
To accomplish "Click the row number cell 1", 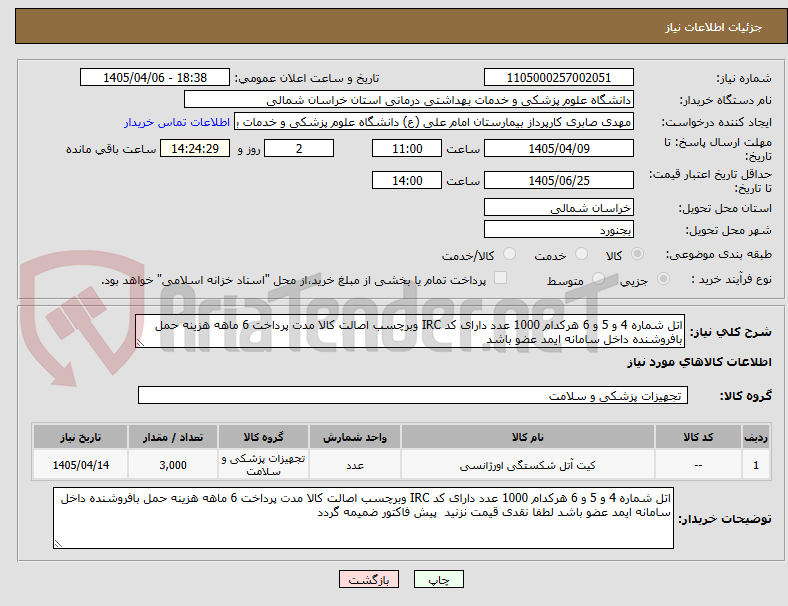I will coord(756,465).
